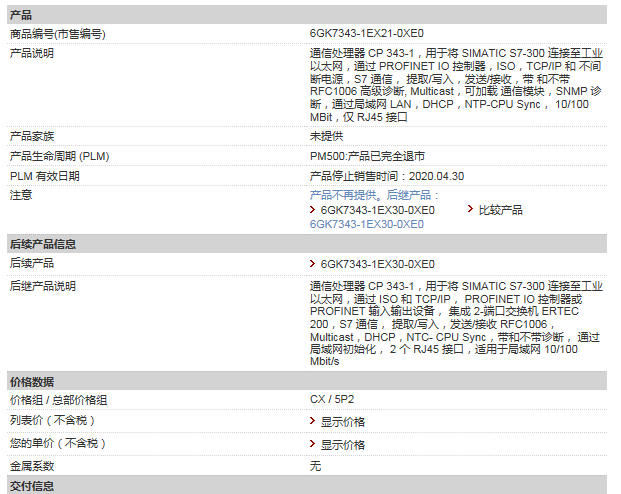Image resolution: width=621 pixels, height=494 pixels.
Task: Click the successor description mentioning ERTEC 200
Action: tap(456, 324)
